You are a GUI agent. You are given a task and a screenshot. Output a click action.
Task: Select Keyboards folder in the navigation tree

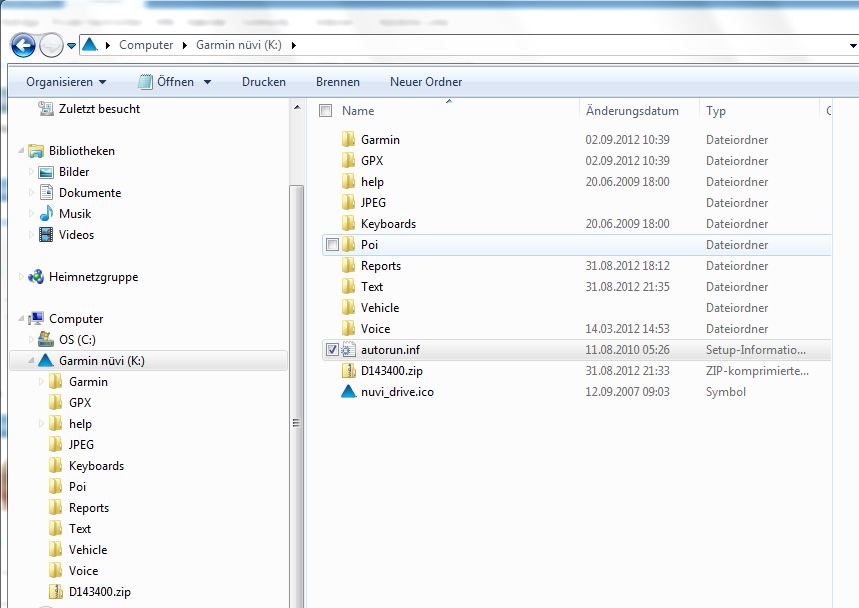pos(96,466)
